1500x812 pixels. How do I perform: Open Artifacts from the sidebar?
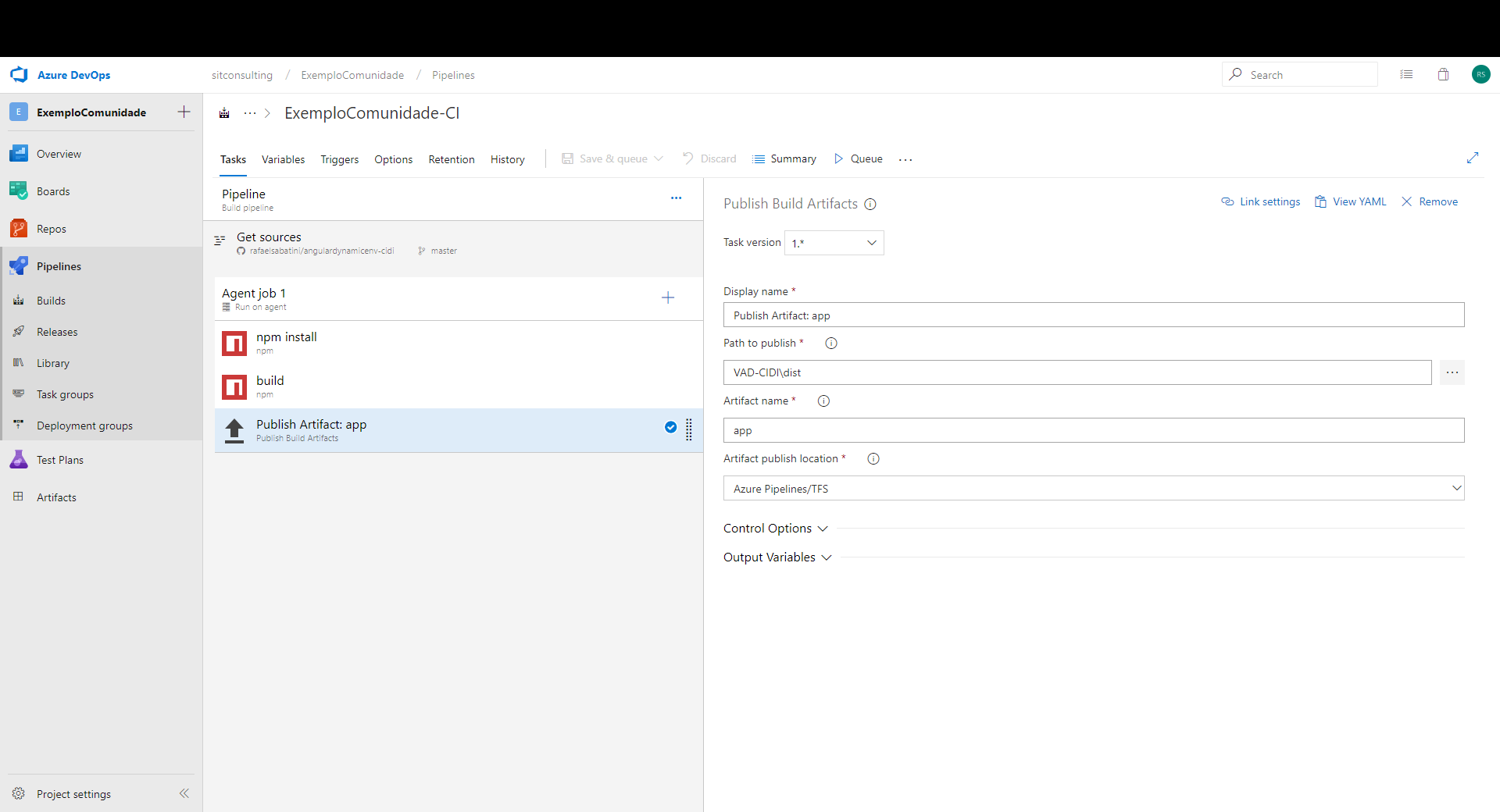(56, 497)
